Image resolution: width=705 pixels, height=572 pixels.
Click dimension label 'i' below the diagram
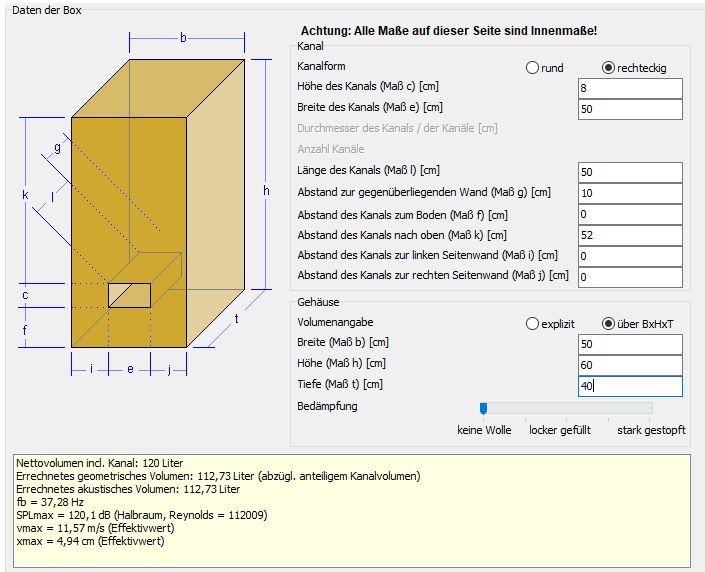tap(91, 369)
